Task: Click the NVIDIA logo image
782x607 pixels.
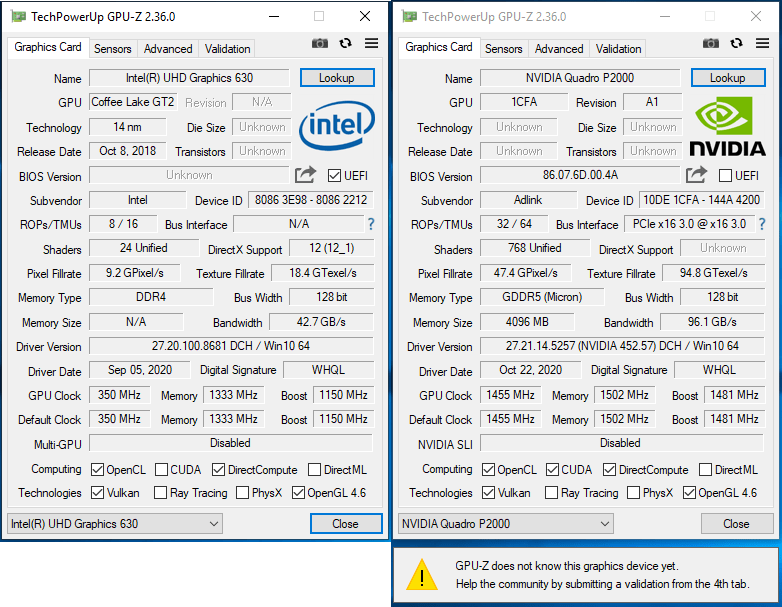Action: 727,126
